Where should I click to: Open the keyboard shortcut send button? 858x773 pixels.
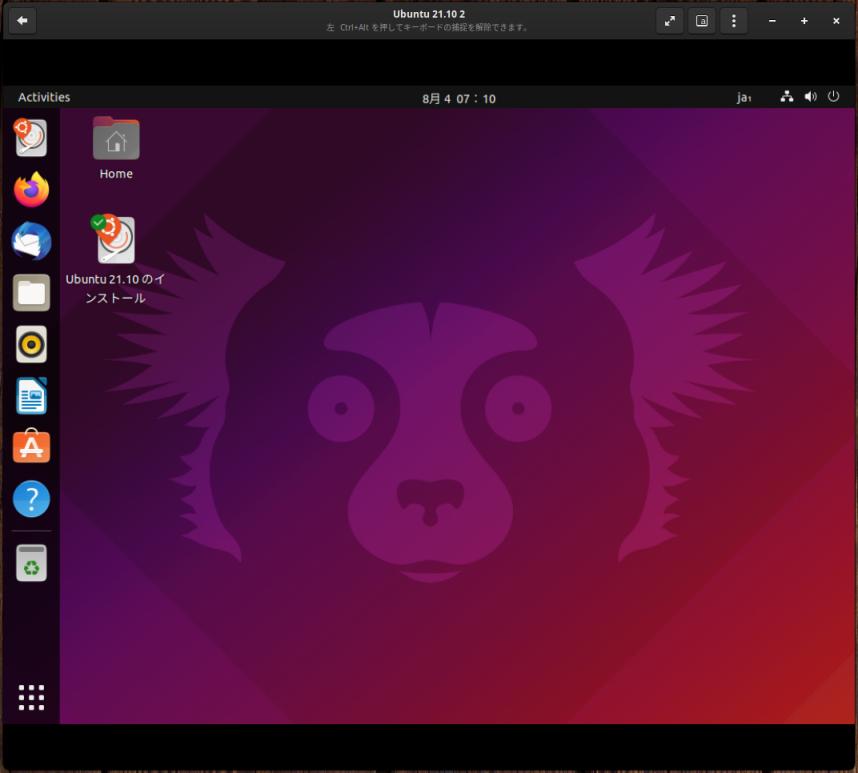coord(702,21)
